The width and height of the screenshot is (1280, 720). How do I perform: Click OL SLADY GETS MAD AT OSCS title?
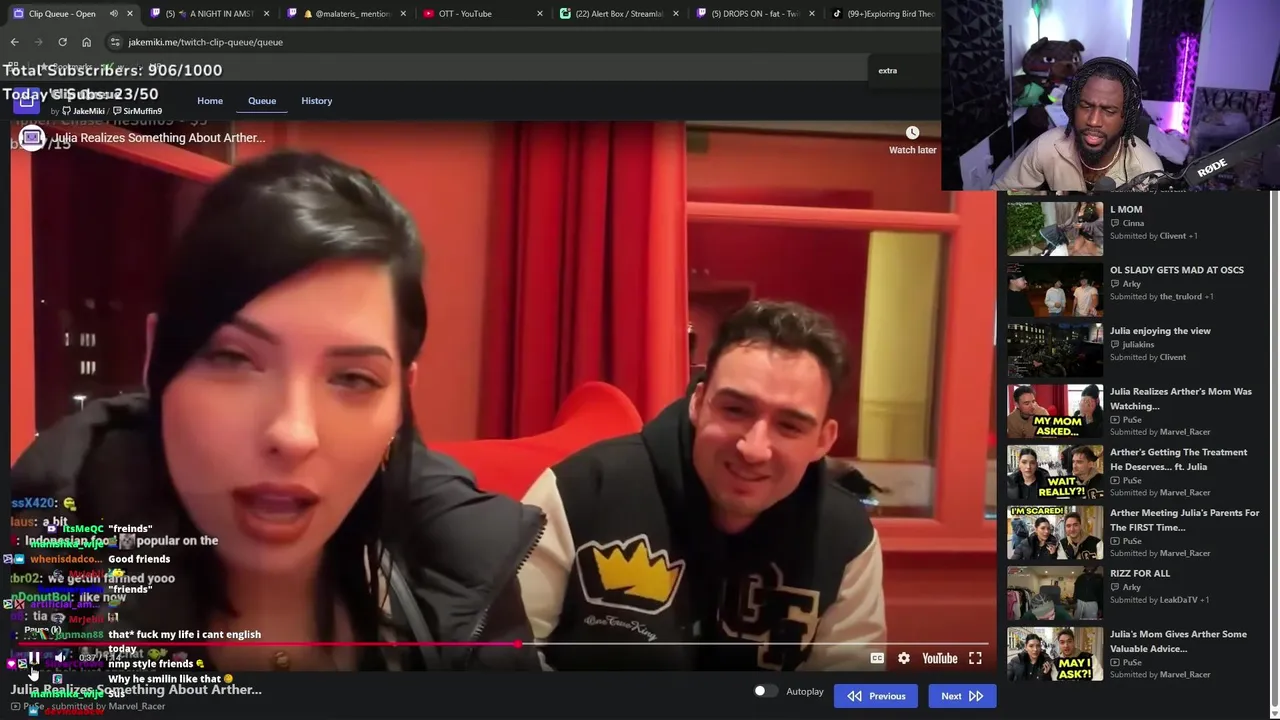pyautogui.click(x=1177, y=270)
